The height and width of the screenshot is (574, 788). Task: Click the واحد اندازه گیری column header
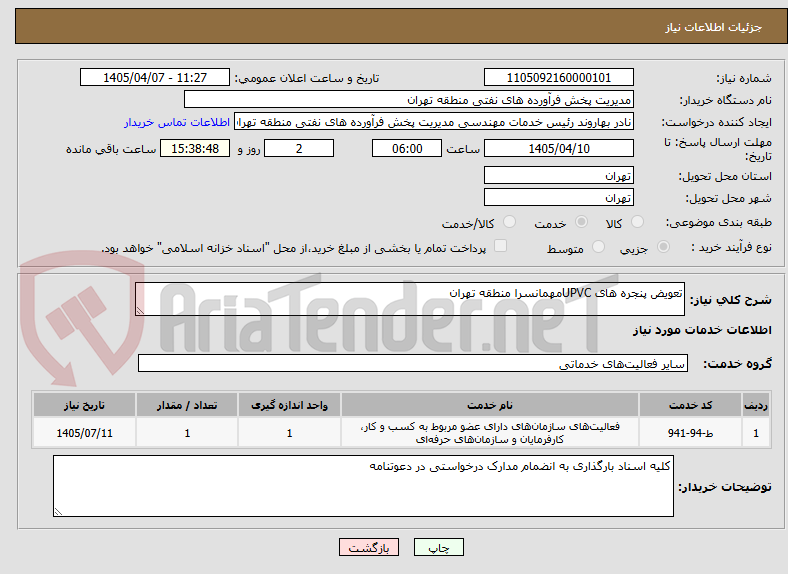pos(289,405)
